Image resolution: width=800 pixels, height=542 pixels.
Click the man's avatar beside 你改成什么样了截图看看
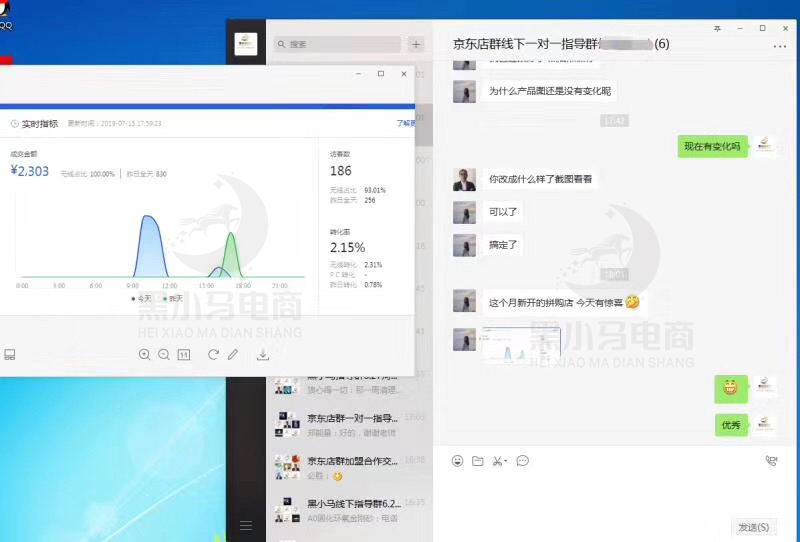coord(464,180)
